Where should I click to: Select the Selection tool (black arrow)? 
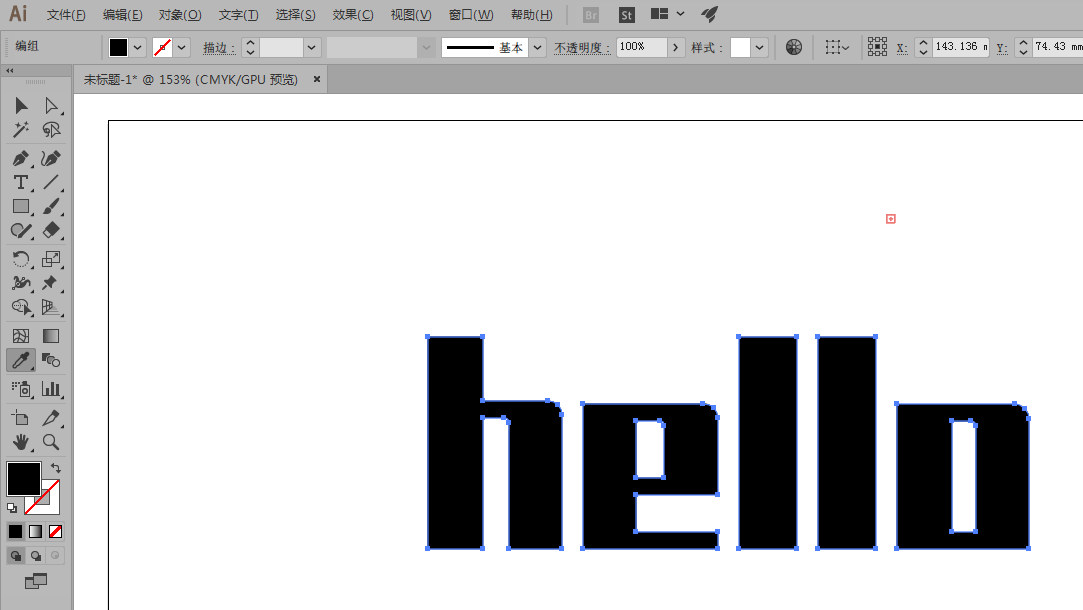21,105
